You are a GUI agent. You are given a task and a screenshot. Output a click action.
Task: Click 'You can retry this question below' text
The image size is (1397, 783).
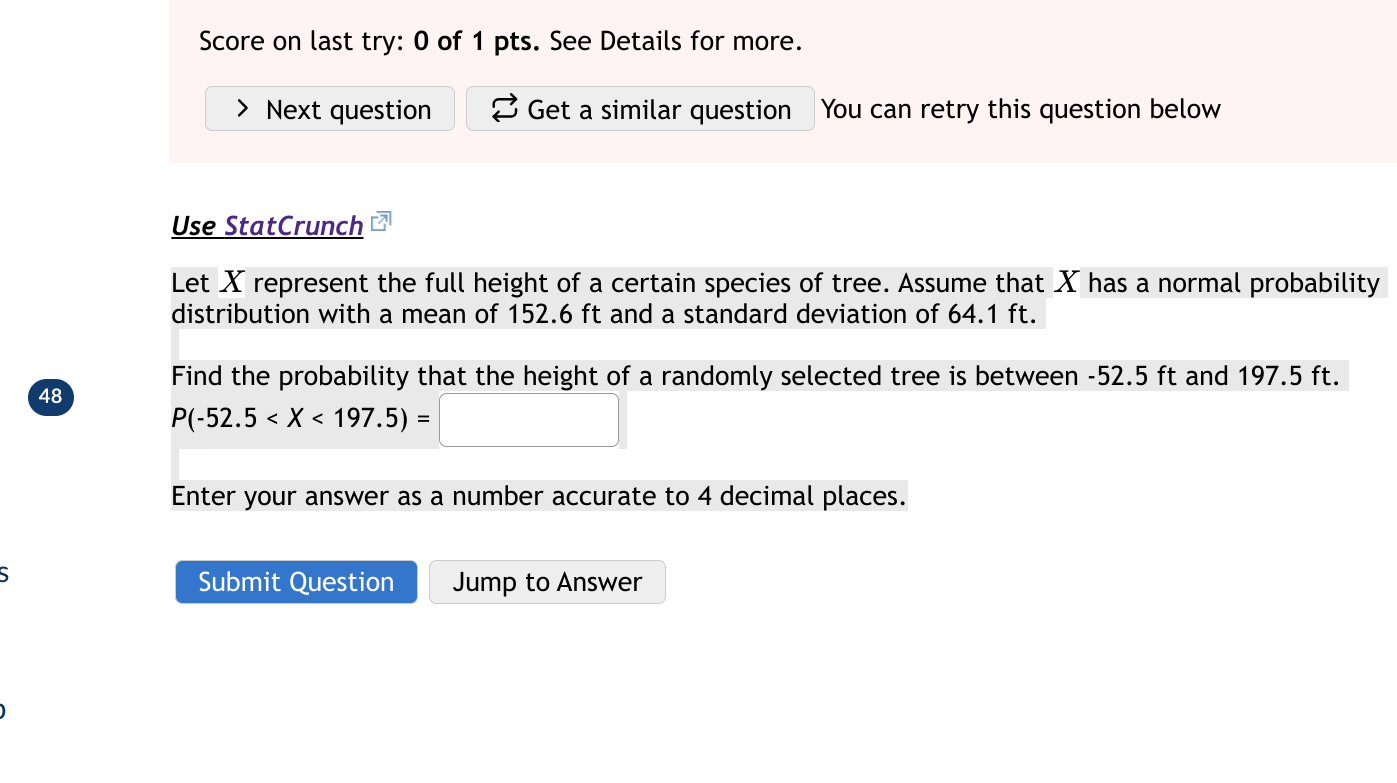[x=1021, y=108]
